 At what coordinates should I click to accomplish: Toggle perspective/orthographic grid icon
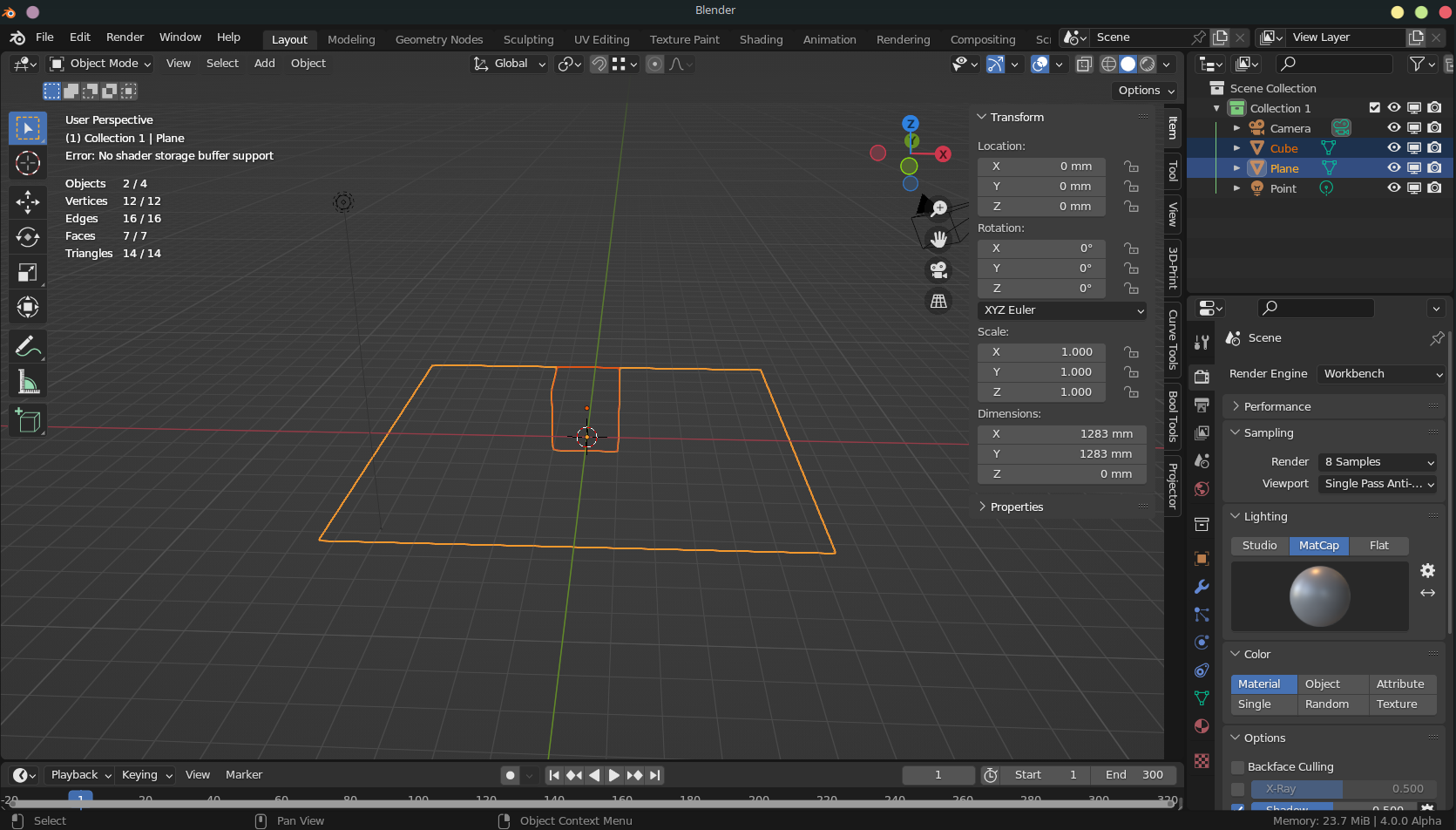click(x=938, y=301)
